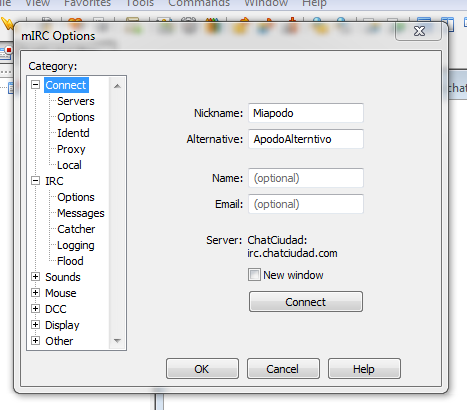Viewport: 467px width, 410px height.
Task: Select the DCC category label
Action: coord(55,309)
